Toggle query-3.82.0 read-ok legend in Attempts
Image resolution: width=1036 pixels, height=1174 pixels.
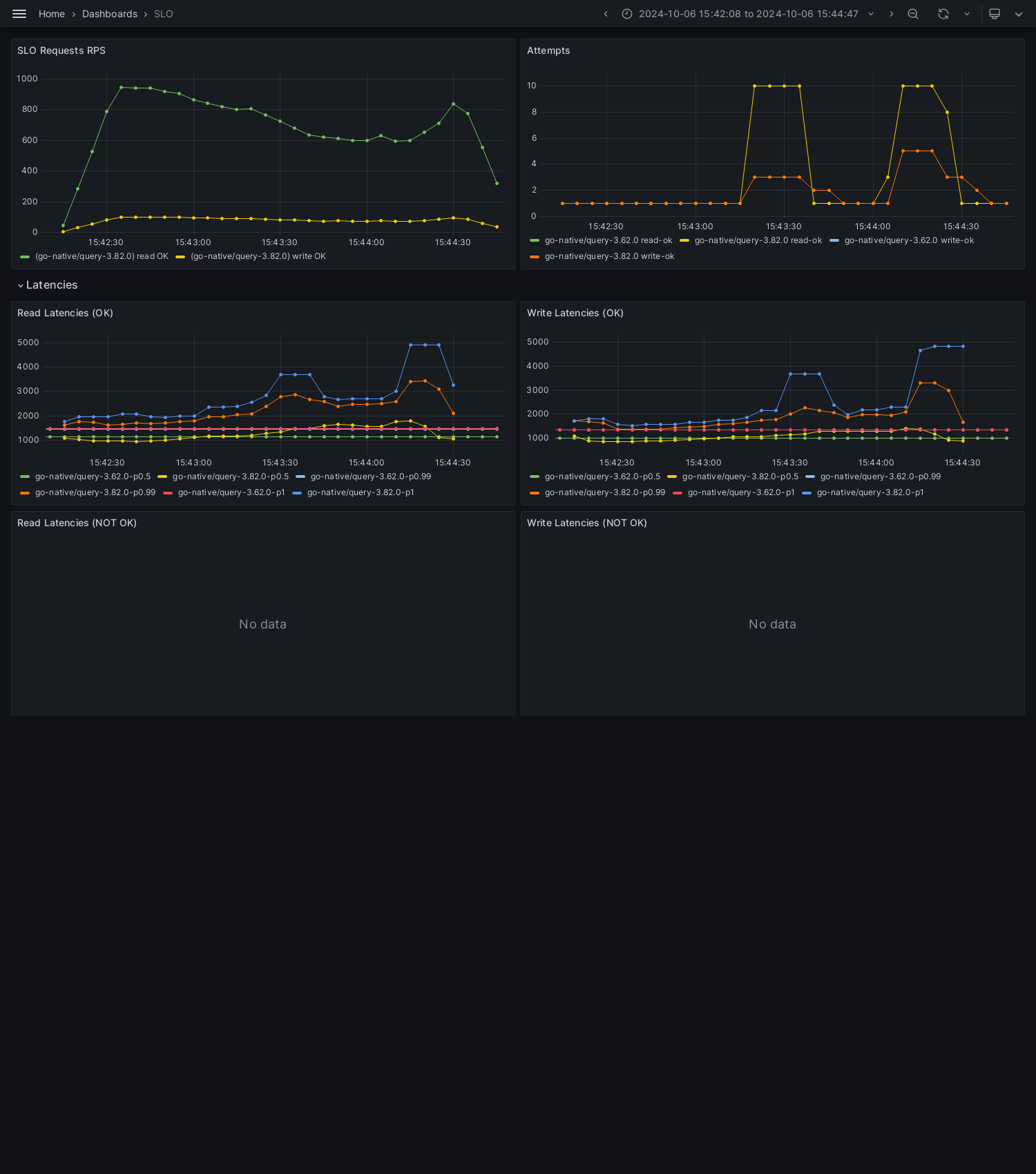coord(758,240)
